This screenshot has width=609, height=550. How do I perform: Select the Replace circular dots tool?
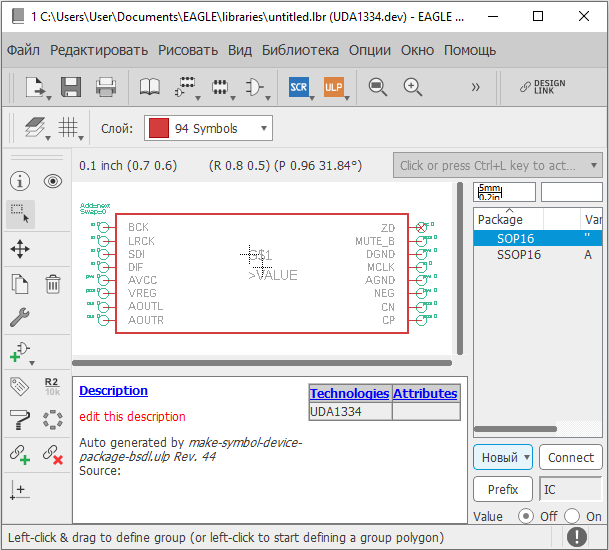point(53,419)
